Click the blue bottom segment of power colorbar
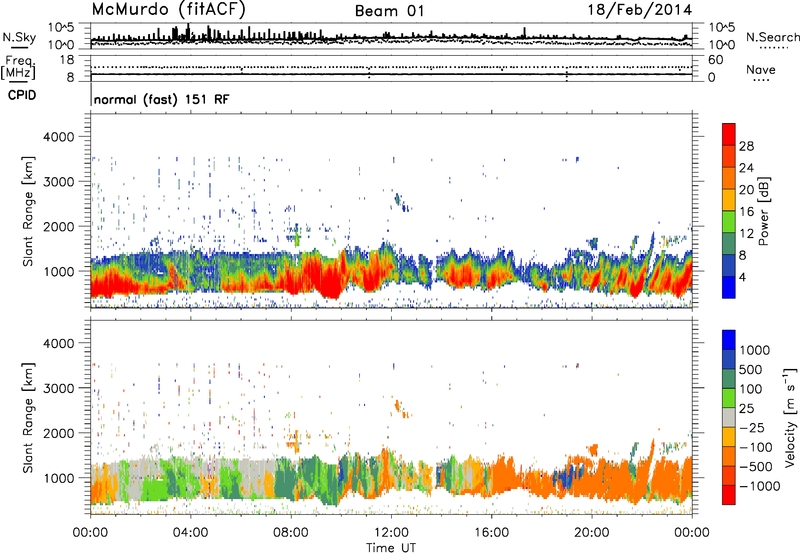 (x=729, y=287)
